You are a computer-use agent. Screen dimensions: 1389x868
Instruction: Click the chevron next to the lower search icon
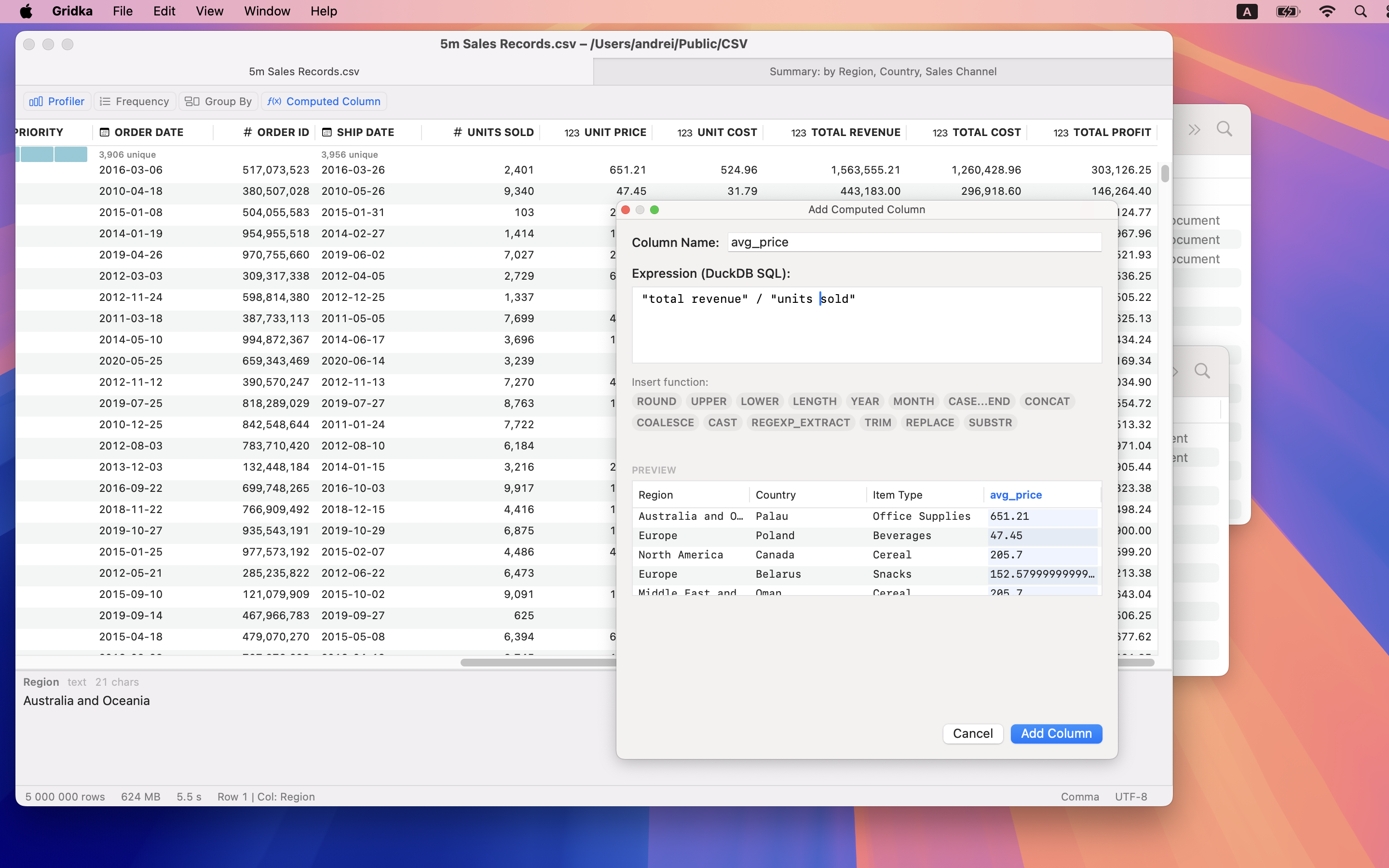[x=1175, y=371]
